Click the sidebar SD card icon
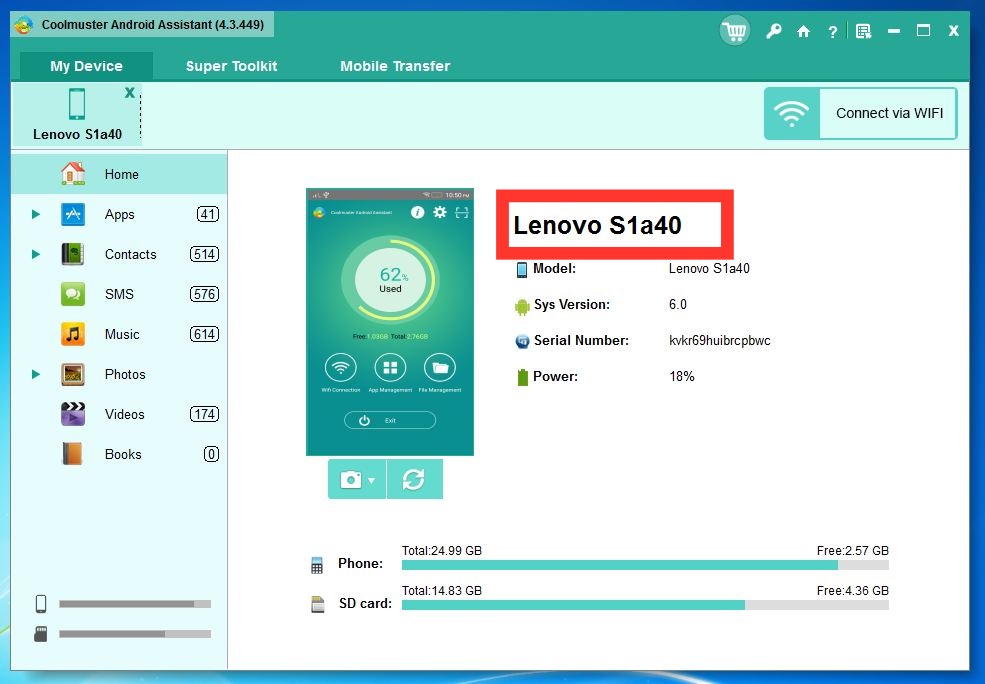The image size is (985, 684). pos(41,634)
